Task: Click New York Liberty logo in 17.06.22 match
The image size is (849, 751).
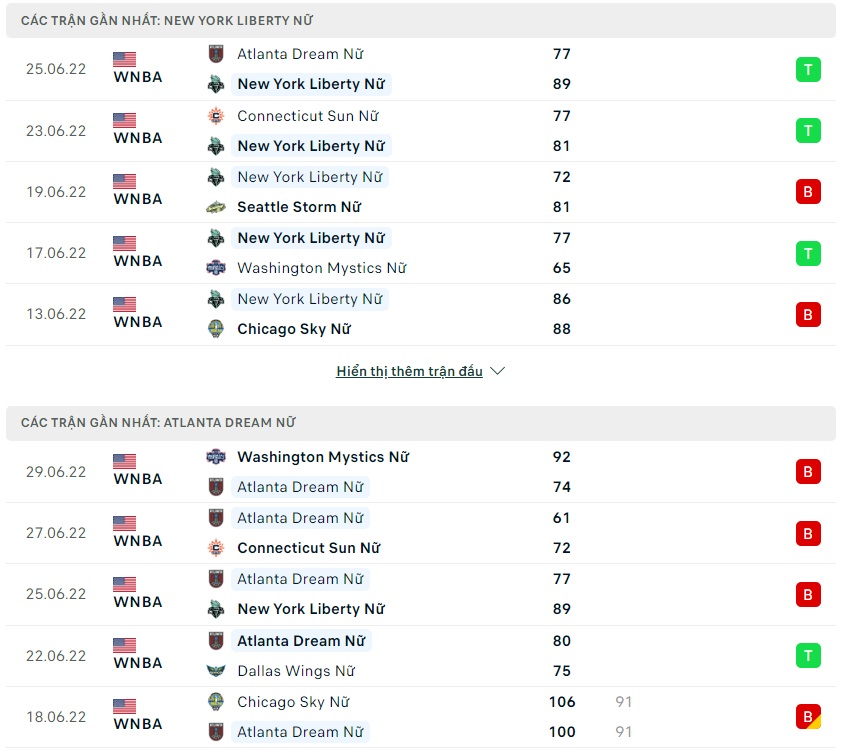Action: coord(216,238)
